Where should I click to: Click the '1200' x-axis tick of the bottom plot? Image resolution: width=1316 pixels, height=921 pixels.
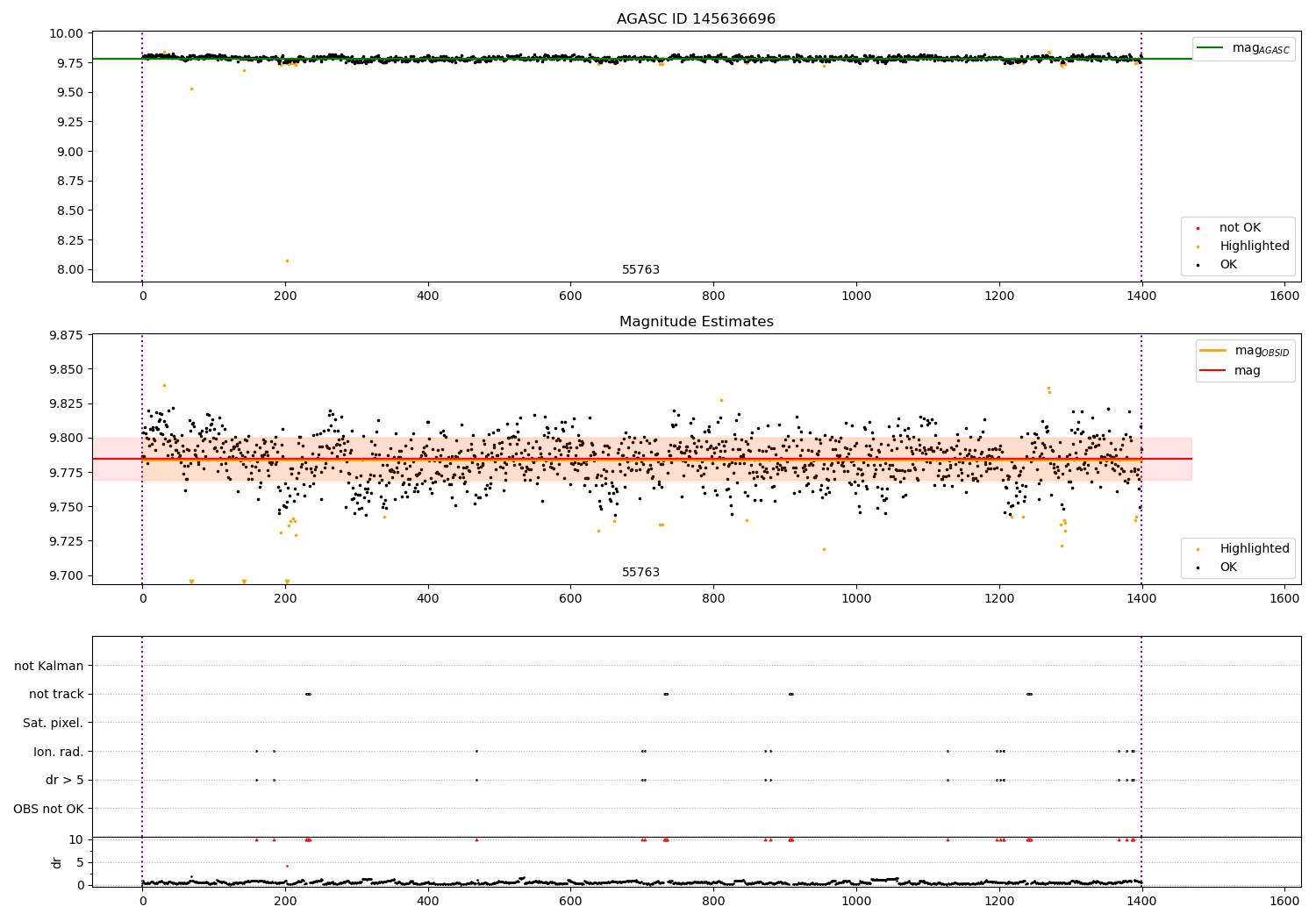999,900
